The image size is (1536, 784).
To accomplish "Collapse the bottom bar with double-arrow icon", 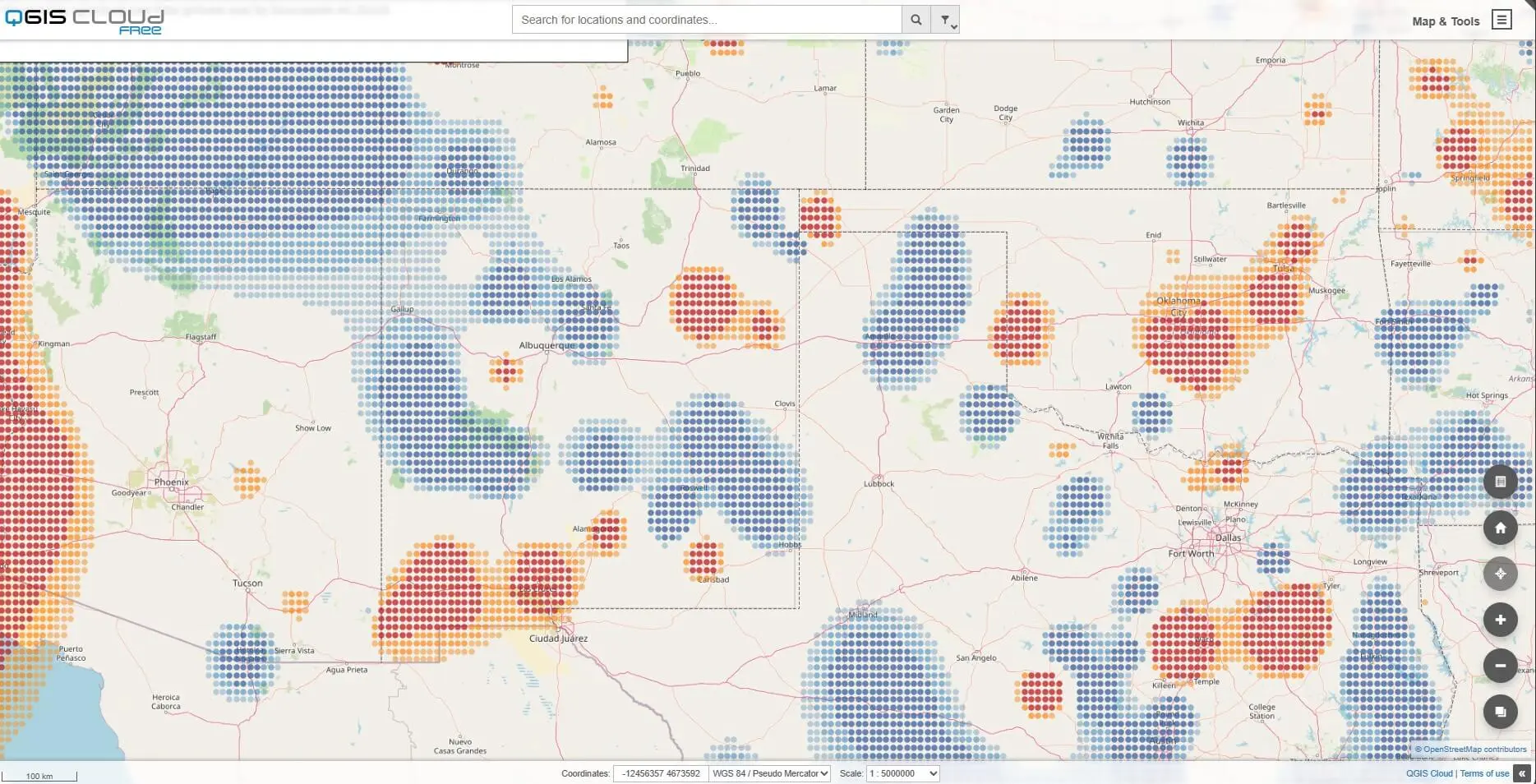I will (x=1522, y=773).
